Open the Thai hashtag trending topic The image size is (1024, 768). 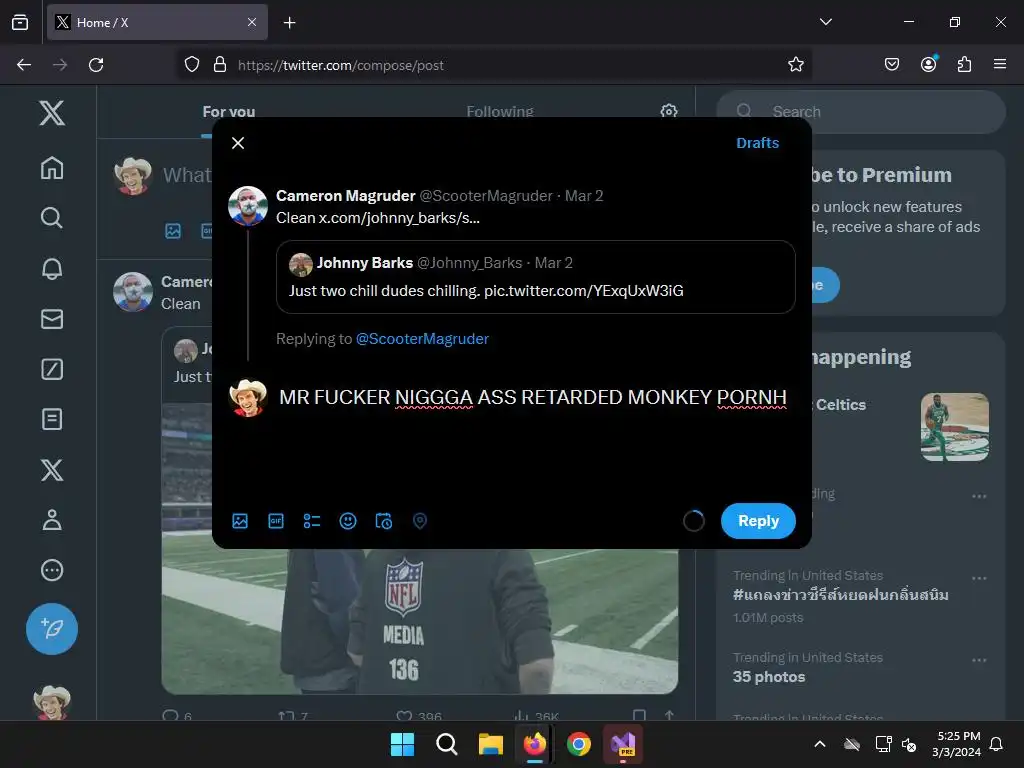pos(840,595)
